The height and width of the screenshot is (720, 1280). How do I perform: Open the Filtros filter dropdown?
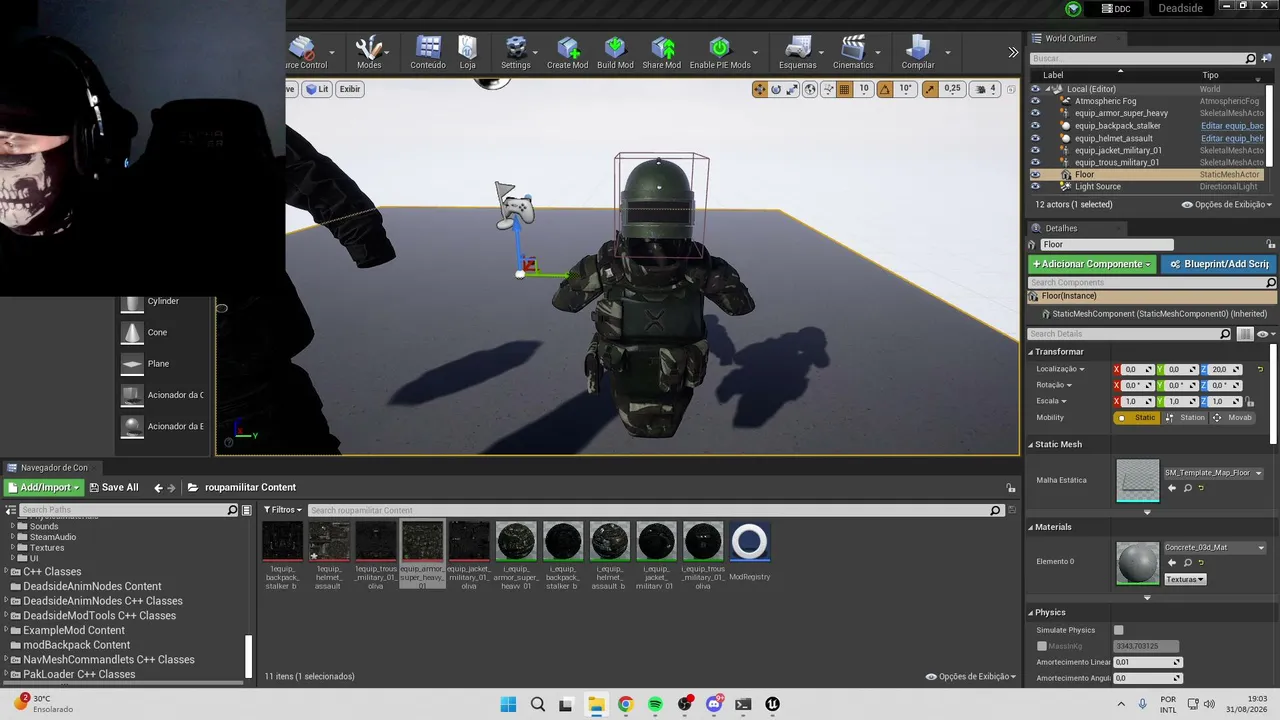[x=282, y=510]
